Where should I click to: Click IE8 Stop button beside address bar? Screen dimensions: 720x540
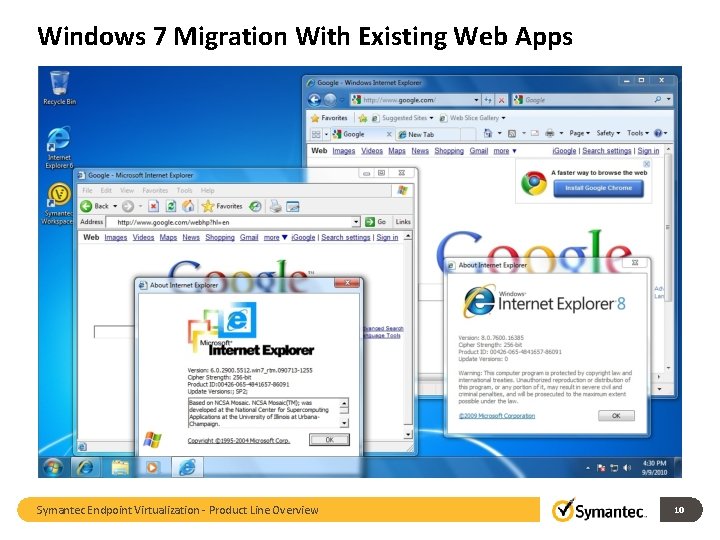point(501,100)
